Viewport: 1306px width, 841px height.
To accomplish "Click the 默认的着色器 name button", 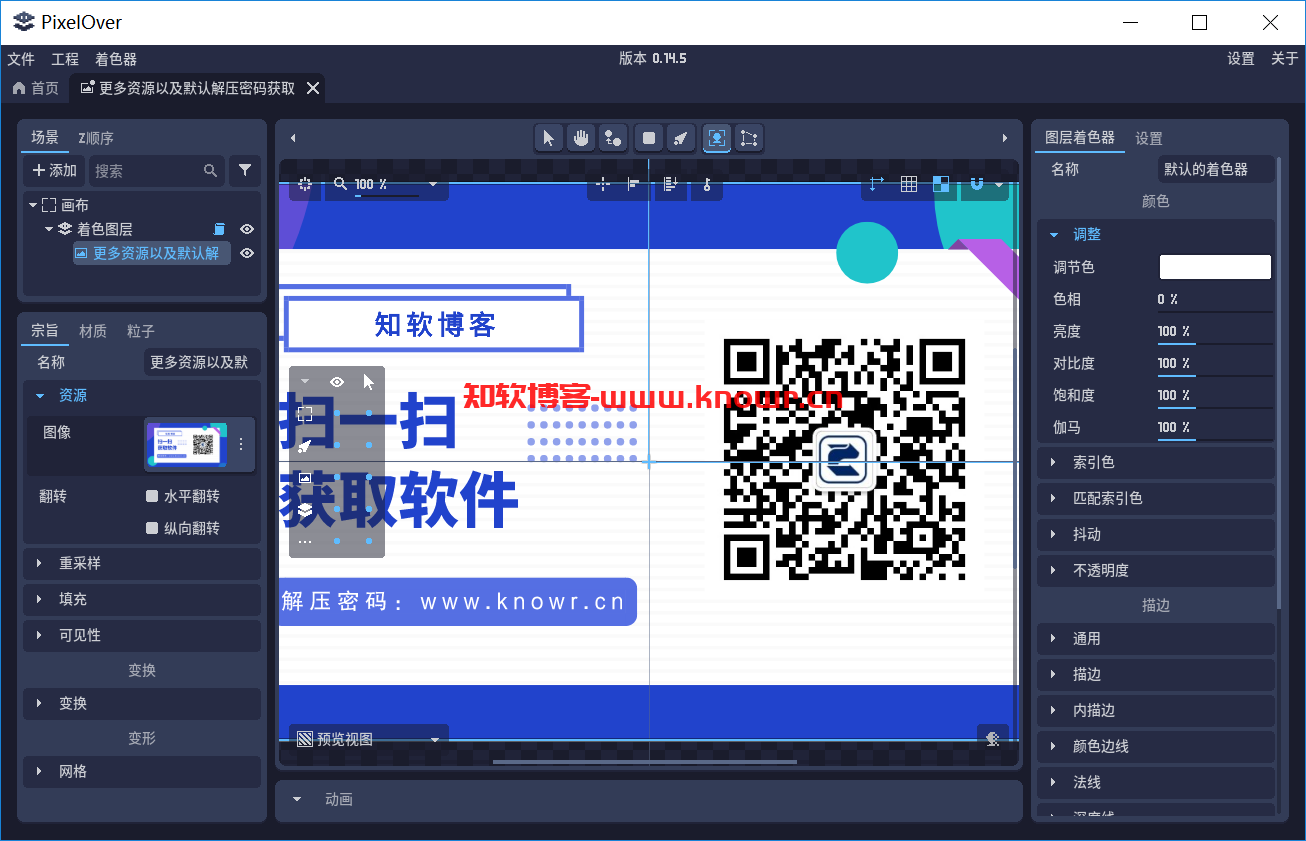I will [1216, 169].
